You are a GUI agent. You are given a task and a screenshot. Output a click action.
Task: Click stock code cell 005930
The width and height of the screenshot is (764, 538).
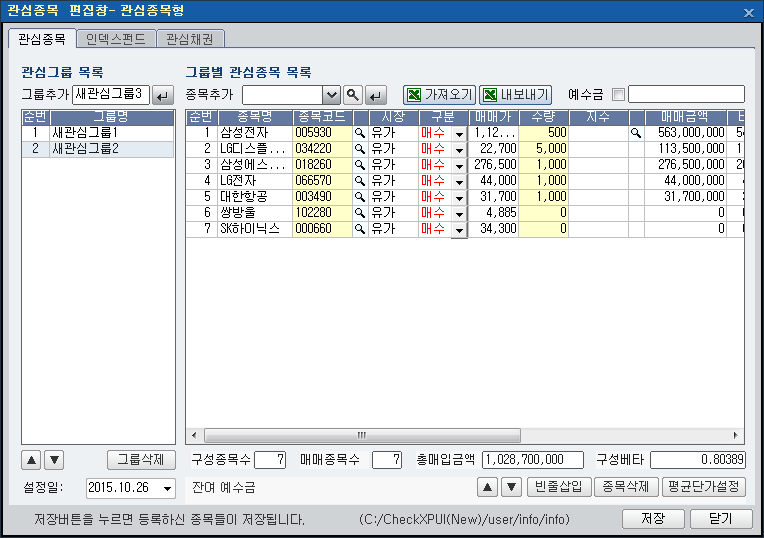tap(322, 133)
